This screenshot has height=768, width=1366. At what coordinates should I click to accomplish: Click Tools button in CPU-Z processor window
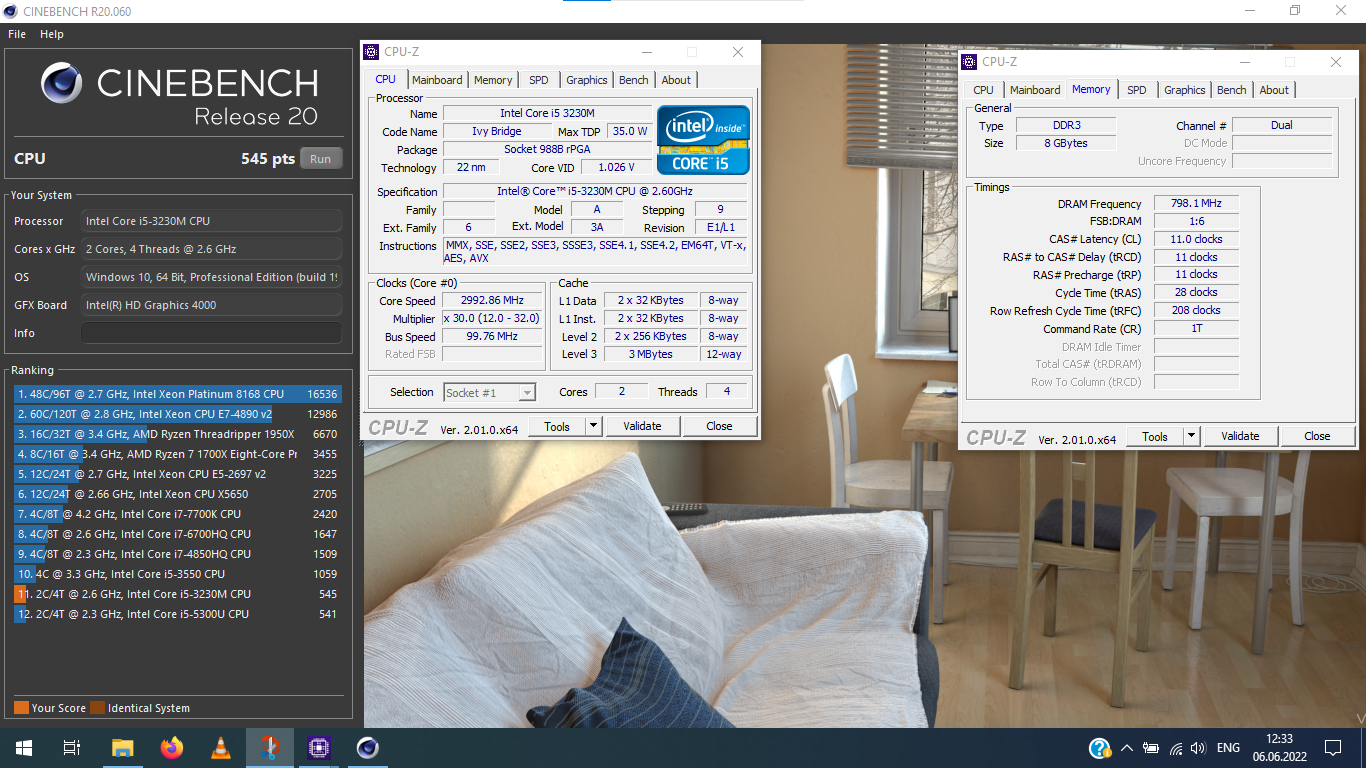click(557, 426)
